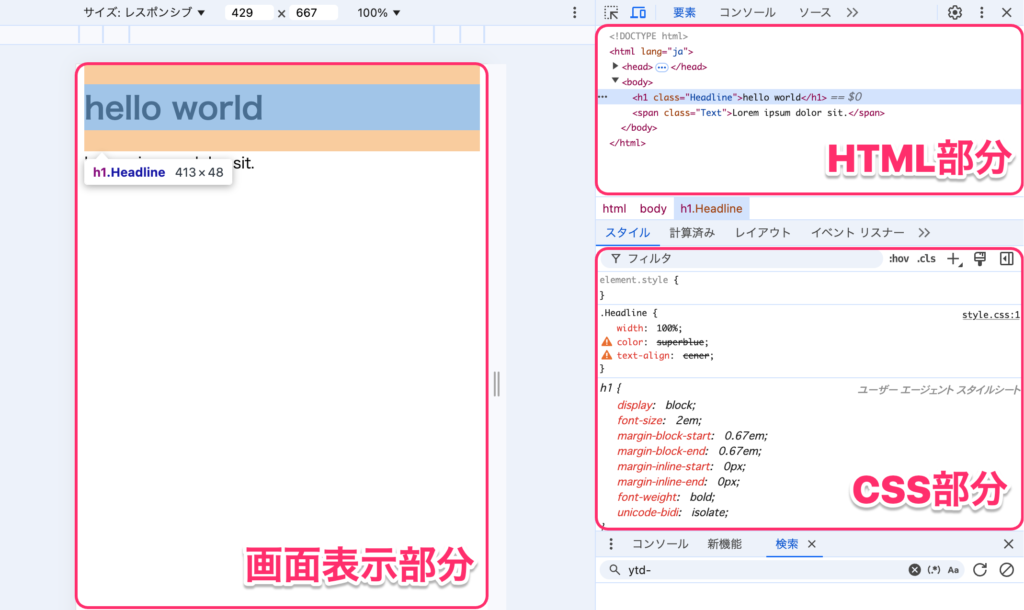Clear search results with the circle-slash icon
The height and width of the screenshot is (610, 1024).
[1006, 569]
